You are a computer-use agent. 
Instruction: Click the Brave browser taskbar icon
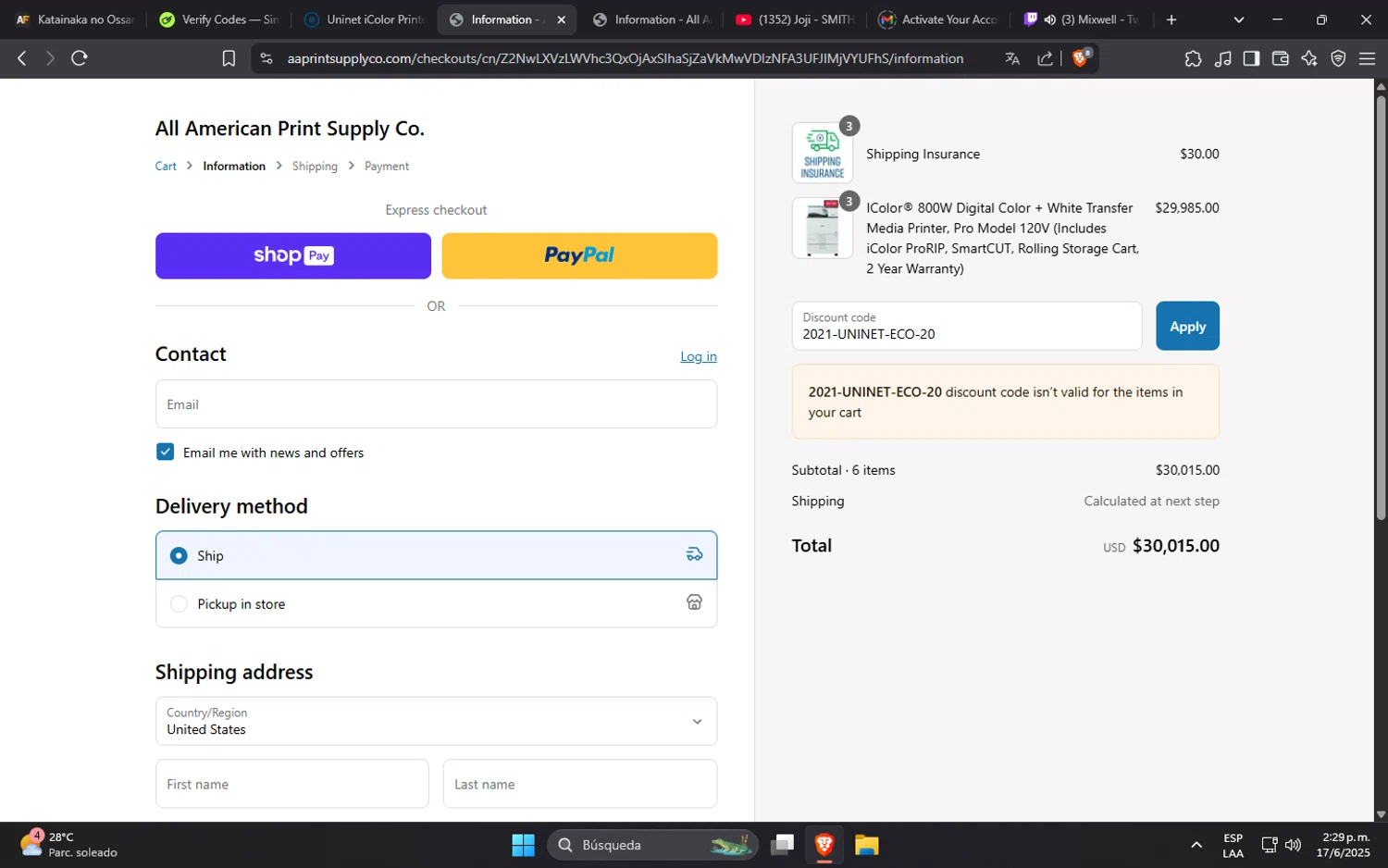point(824,845)
